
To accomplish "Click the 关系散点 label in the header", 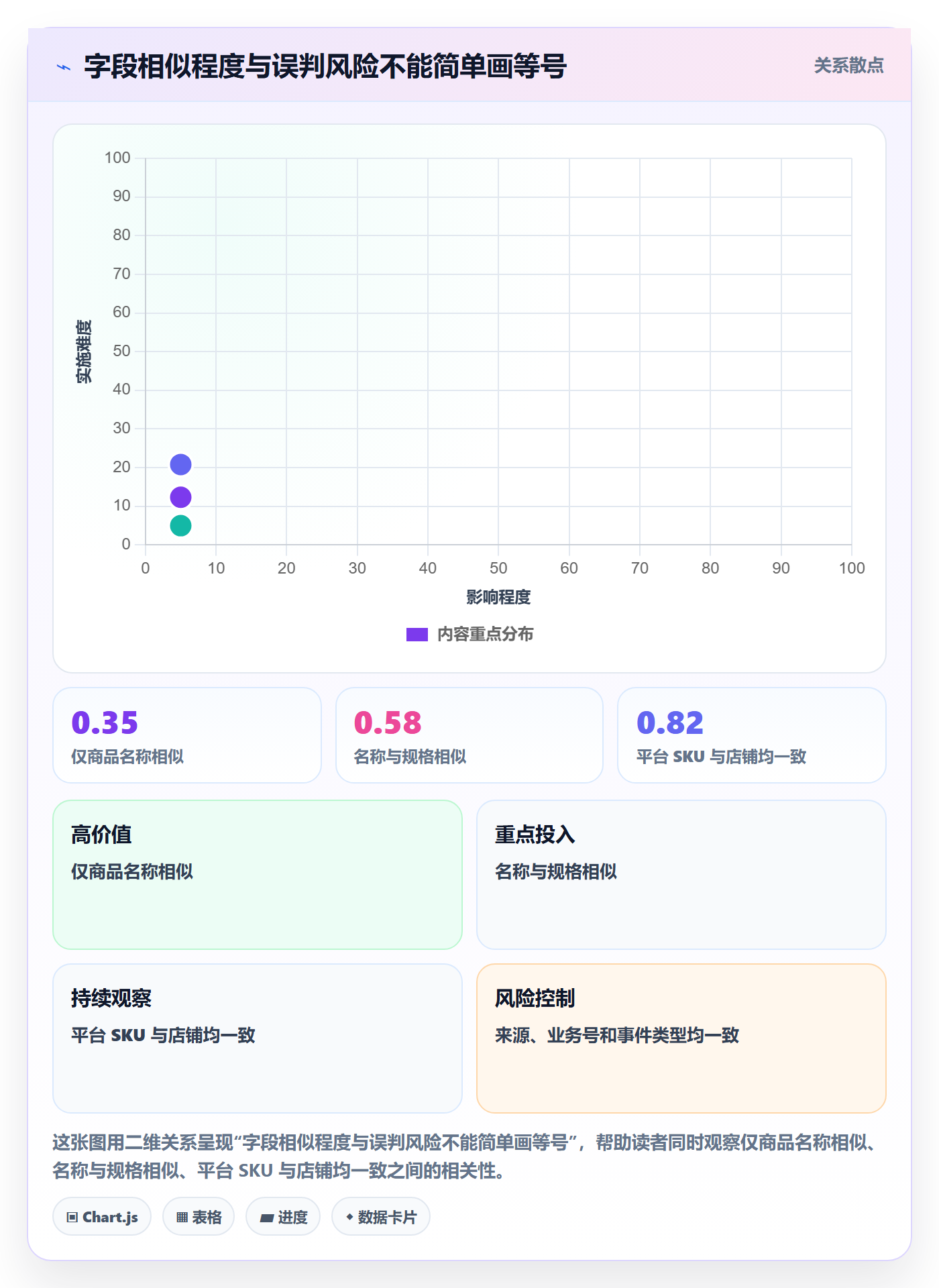I will point(848,66).
